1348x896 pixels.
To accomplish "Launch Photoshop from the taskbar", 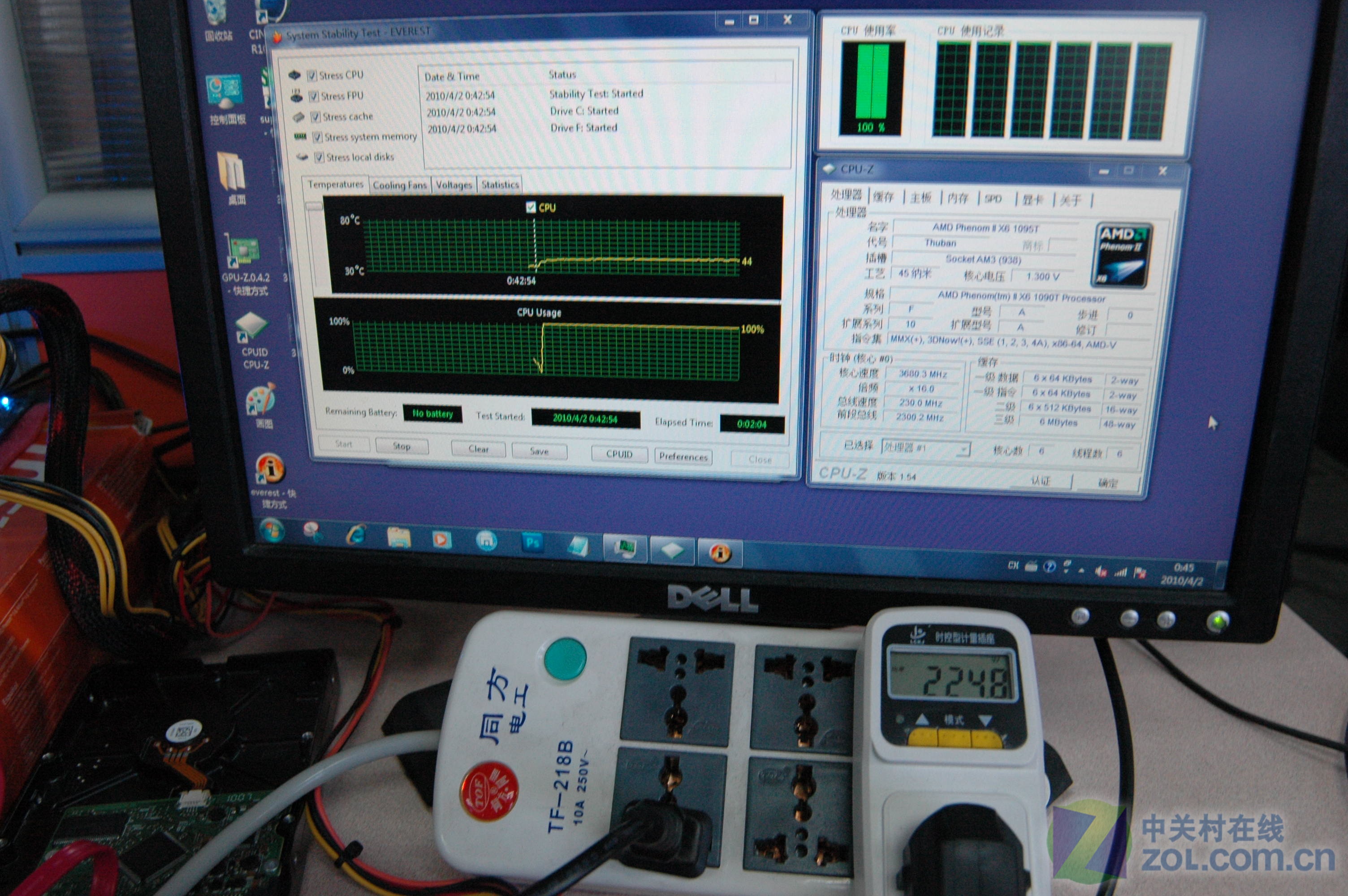I will (x=532, y=542).
